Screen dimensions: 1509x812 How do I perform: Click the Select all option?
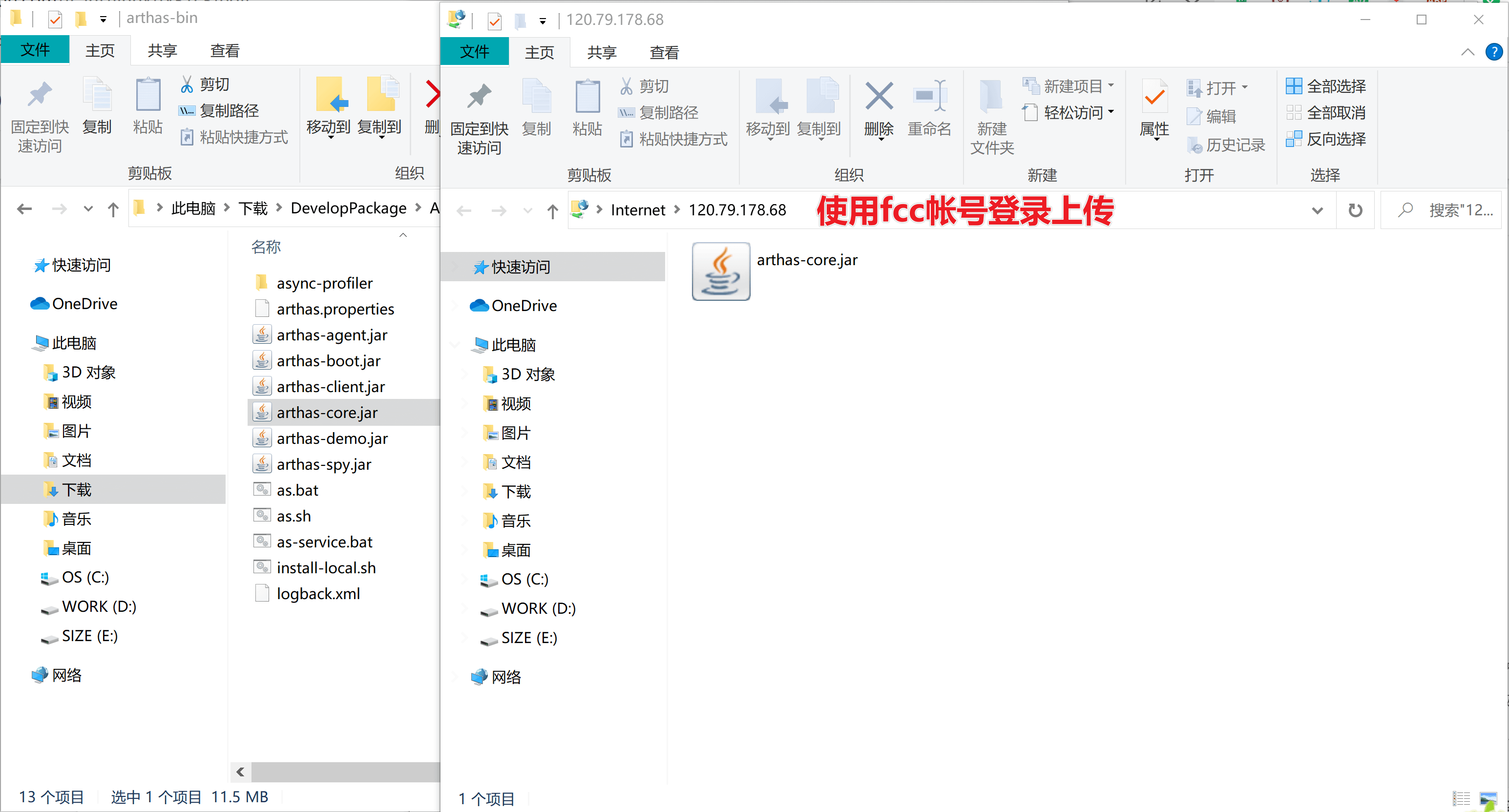[1326, 86]
